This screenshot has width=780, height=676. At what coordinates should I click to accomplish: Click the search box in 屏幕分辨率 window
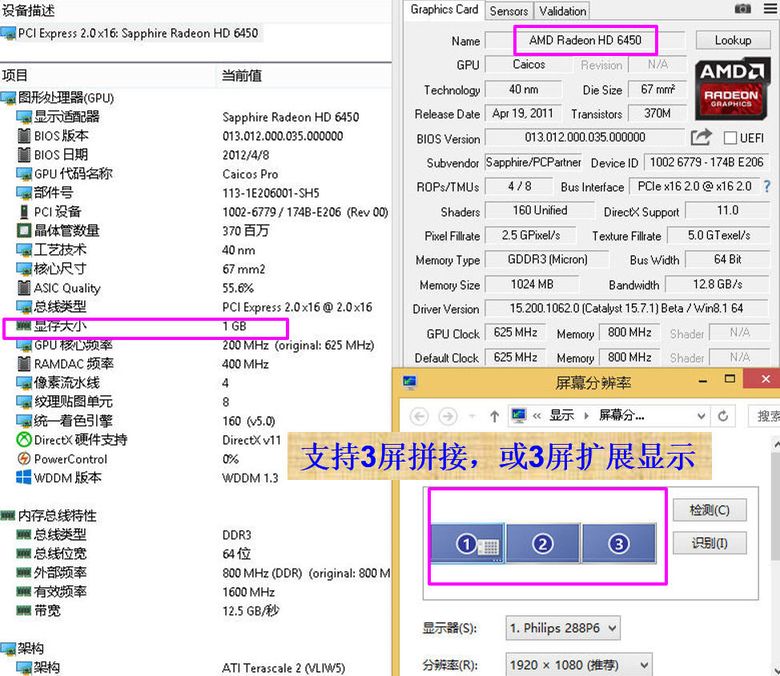765,415
